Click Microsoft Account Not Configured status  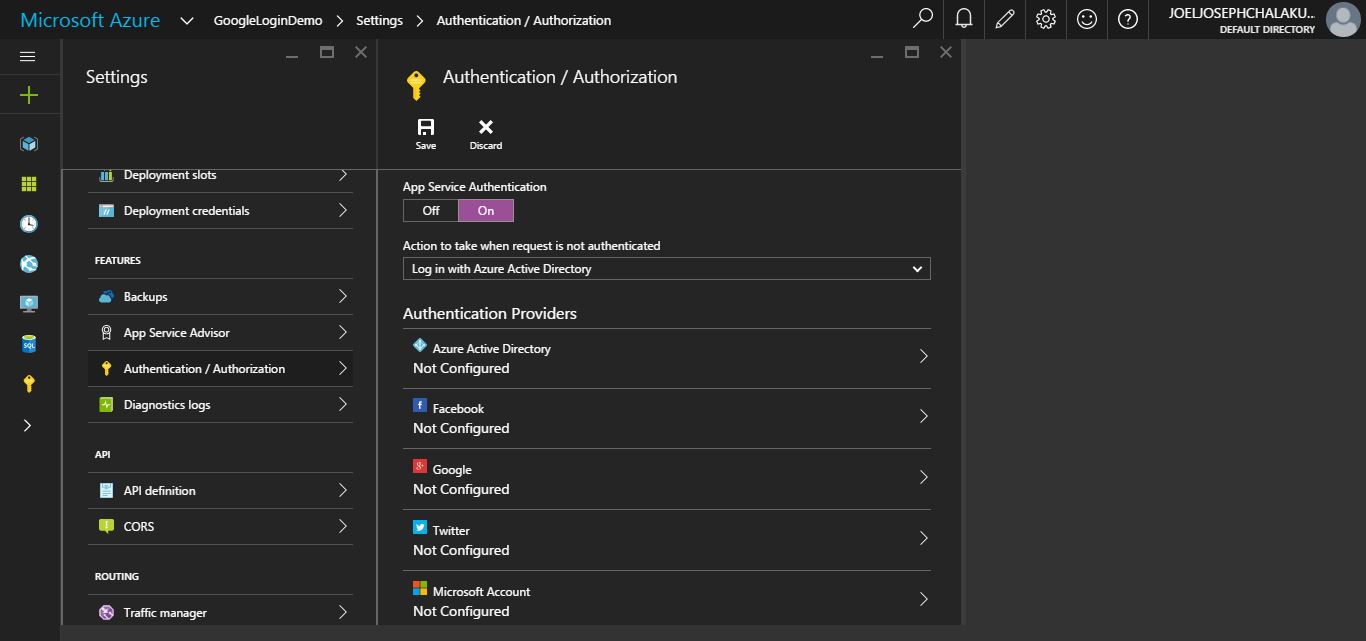[x=461, y=611]
